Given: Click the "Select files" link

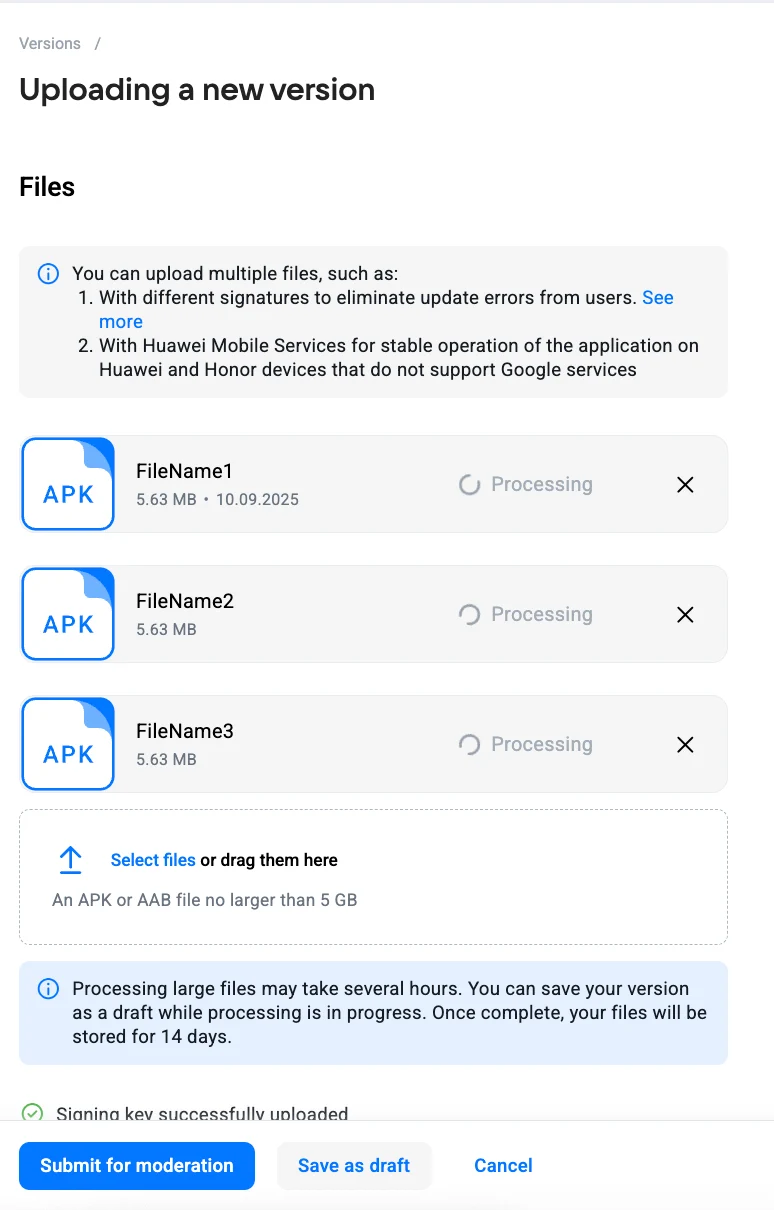Looking at the screenshot, I should (x=153, y=860).
